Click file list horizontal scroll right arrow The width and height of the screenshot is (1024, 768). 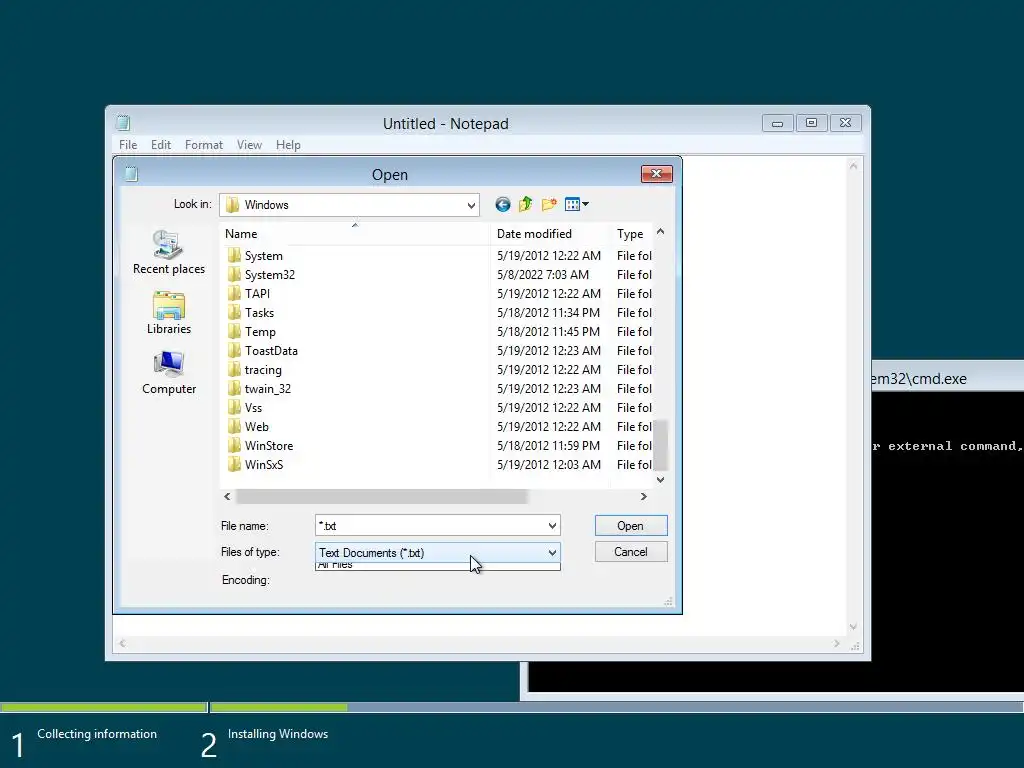click(x=643, y=496)
